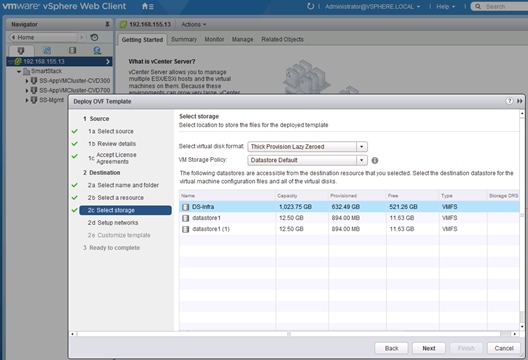Click the DS-Infra datastore icon
Image resolution: width=528 pixels, height=360 pixels.
pos(185,207)
